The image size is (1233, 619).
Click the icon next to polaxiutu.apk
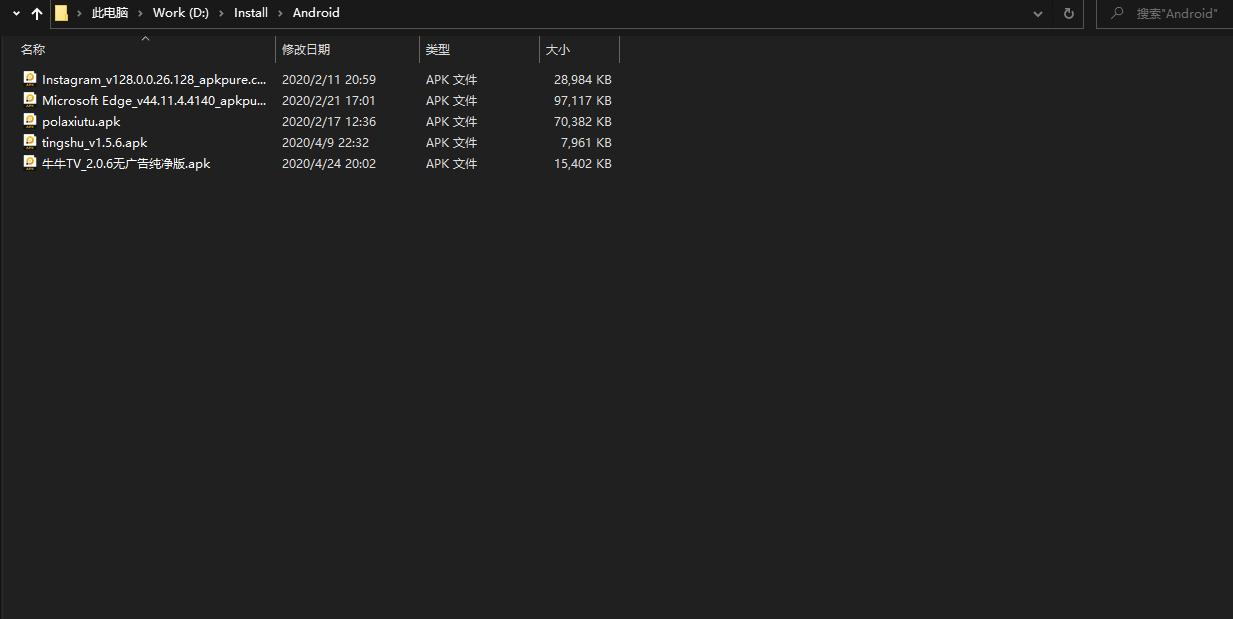[30, 120]
